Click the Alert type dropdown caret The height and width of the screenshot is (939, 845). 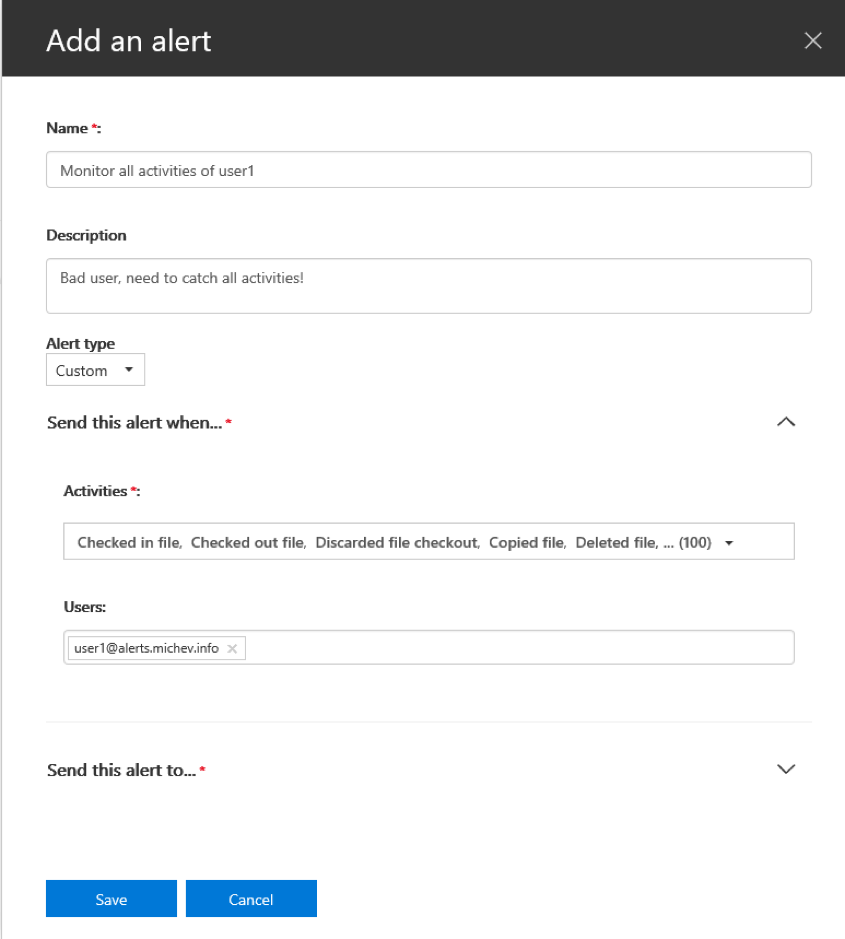[127, 369]
